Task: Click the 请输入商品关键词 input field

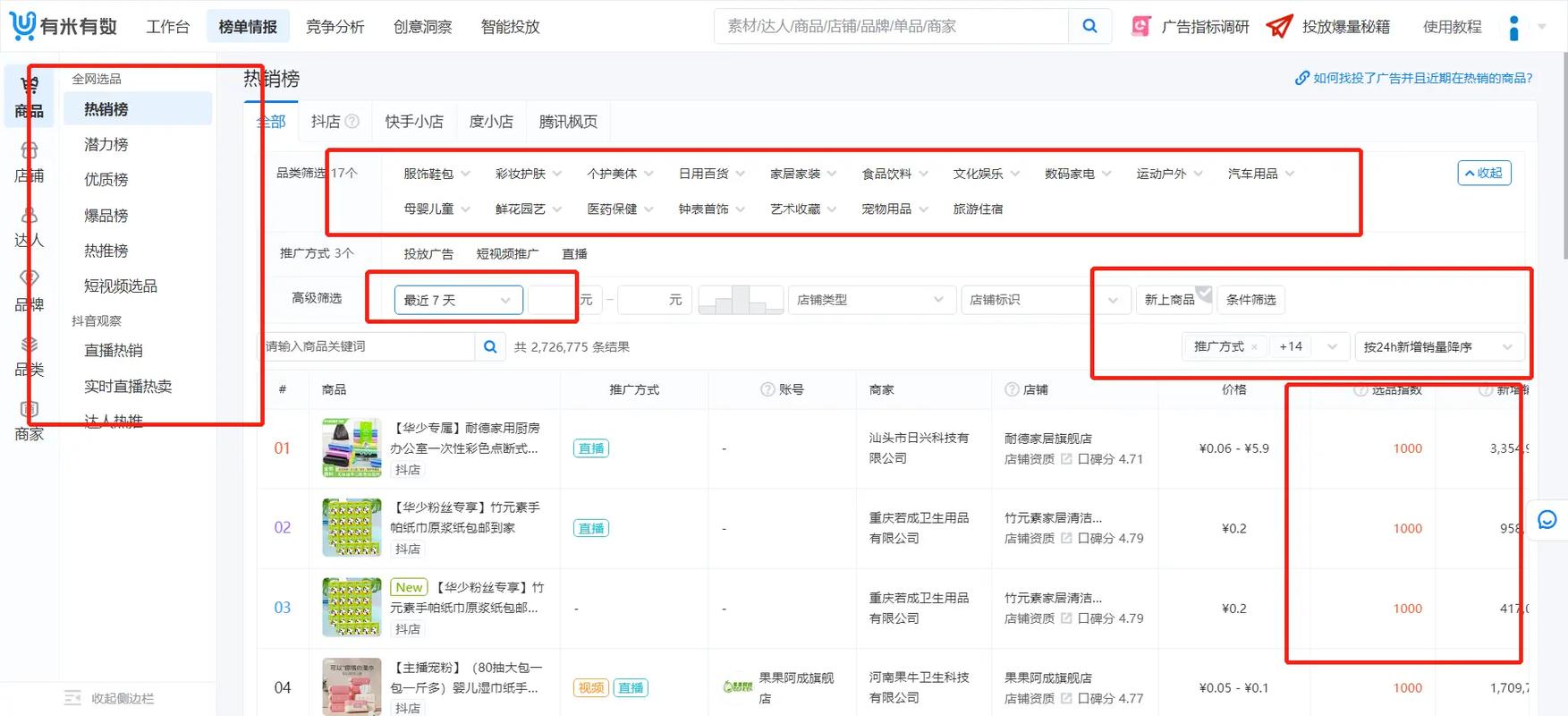Action: 365,346
